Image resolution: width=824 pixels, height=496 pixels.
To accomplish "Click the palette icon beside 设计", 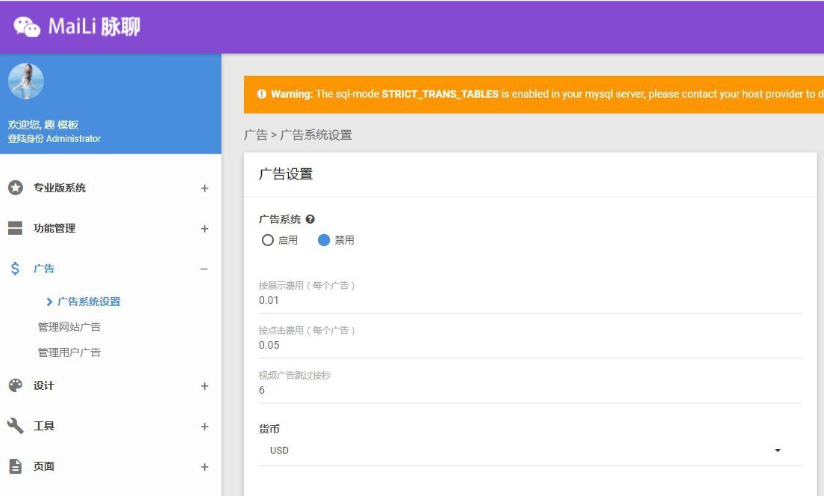I will [15, 386].
